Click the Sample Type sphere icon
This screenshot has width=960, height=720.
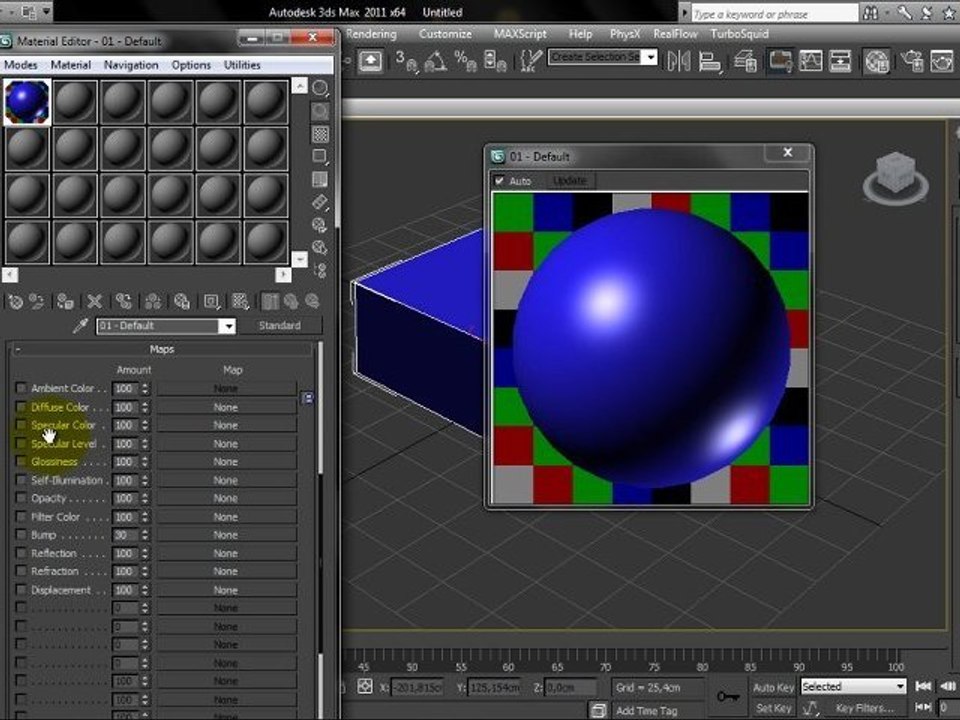320,88
